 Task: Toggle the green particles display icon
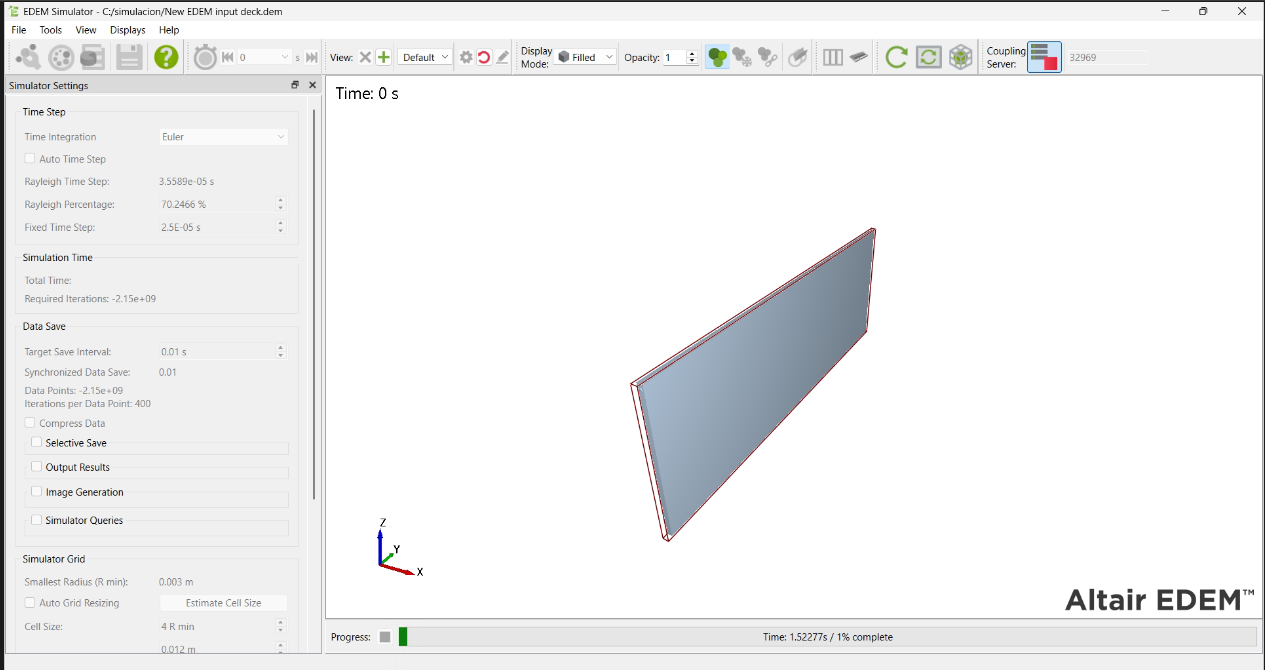(x=717, y=57)
